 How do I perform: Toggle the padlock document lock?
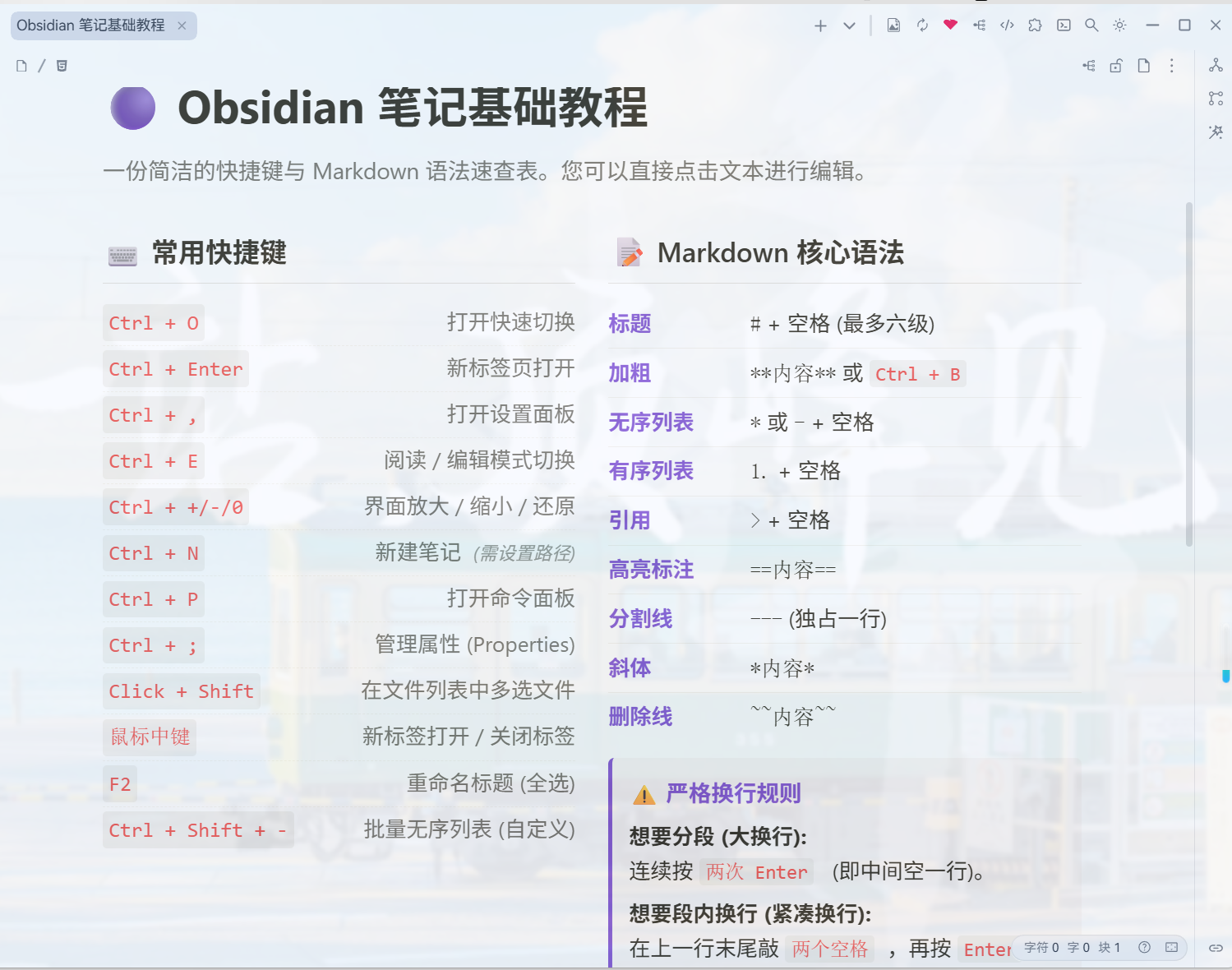pos(1116,66)
